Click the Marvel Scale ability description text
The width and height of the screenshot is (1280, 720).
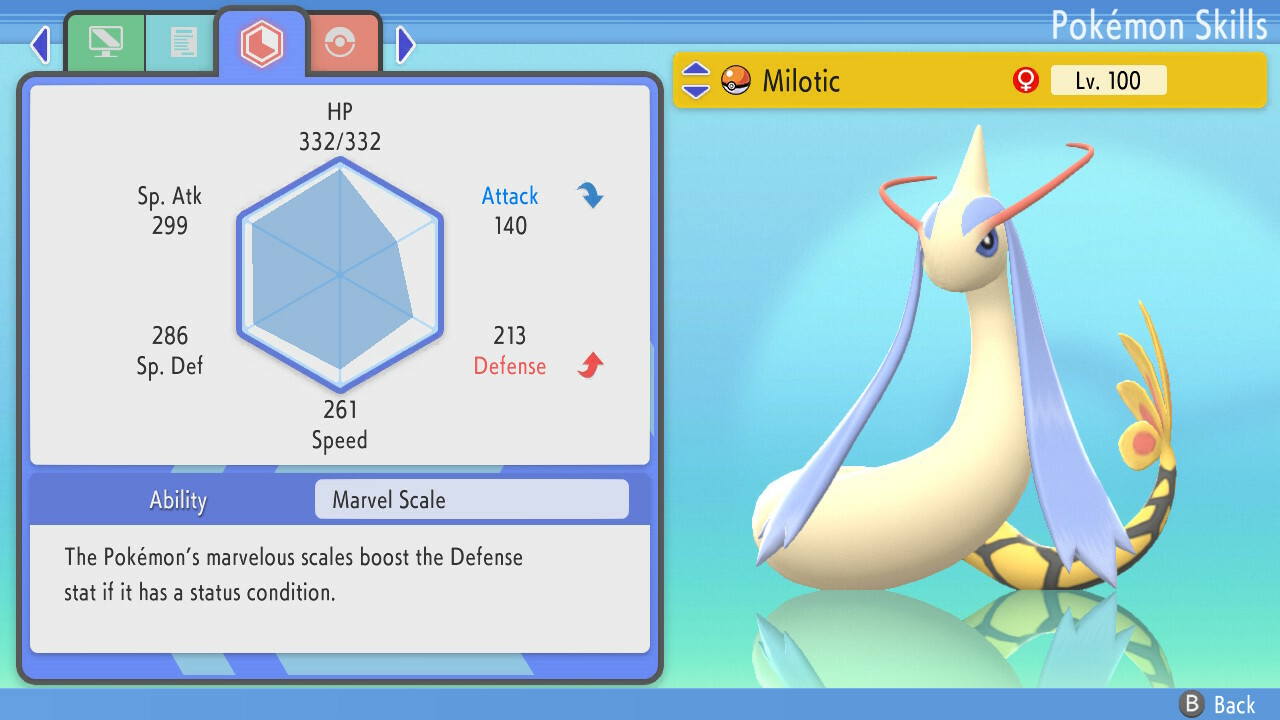click(x=293, y=574)
